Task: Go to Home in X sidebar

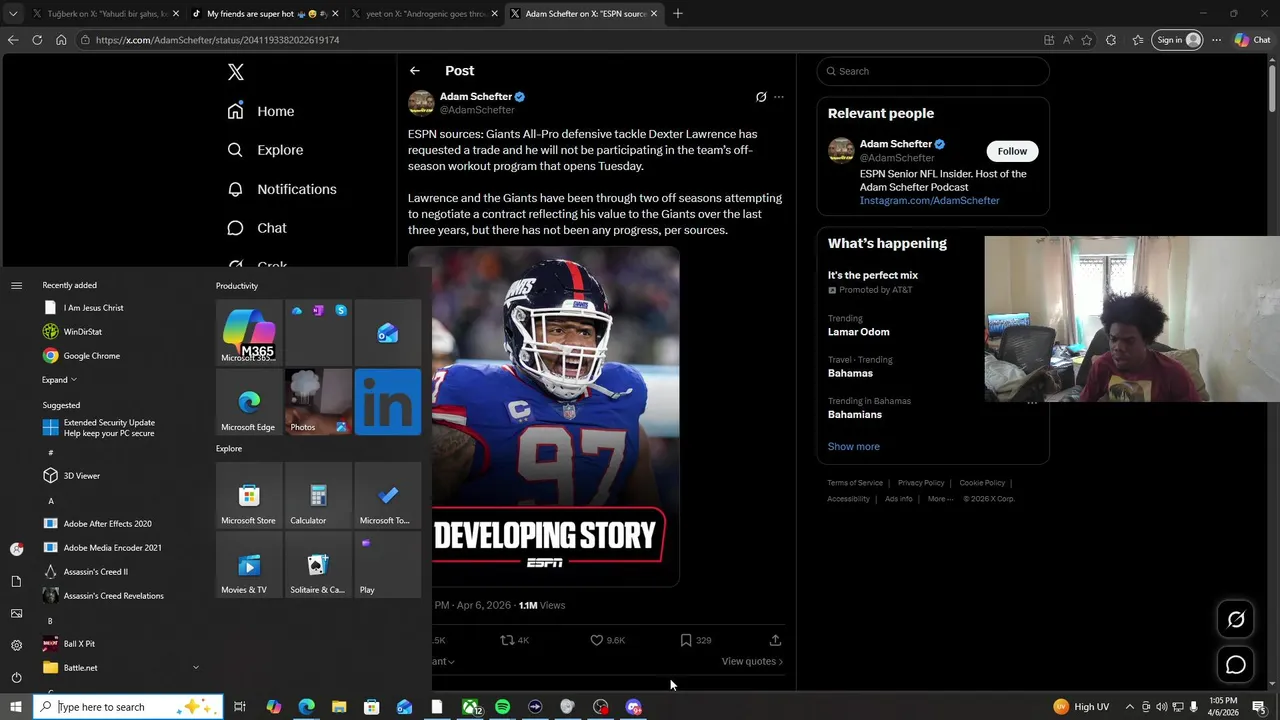Action: coord(261,111)
